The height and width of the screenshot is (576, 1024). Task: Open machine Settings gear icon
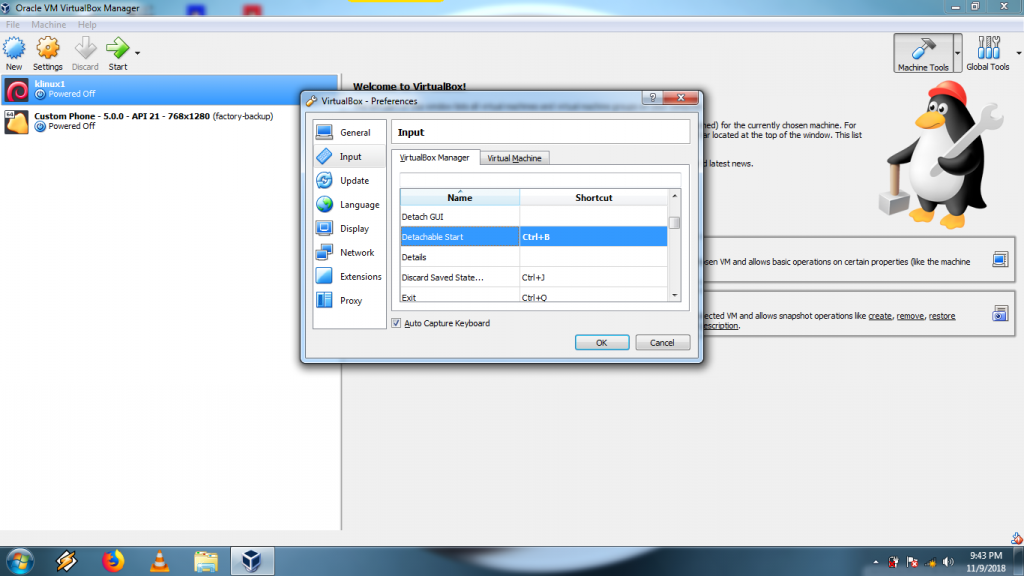click(48, 48)
